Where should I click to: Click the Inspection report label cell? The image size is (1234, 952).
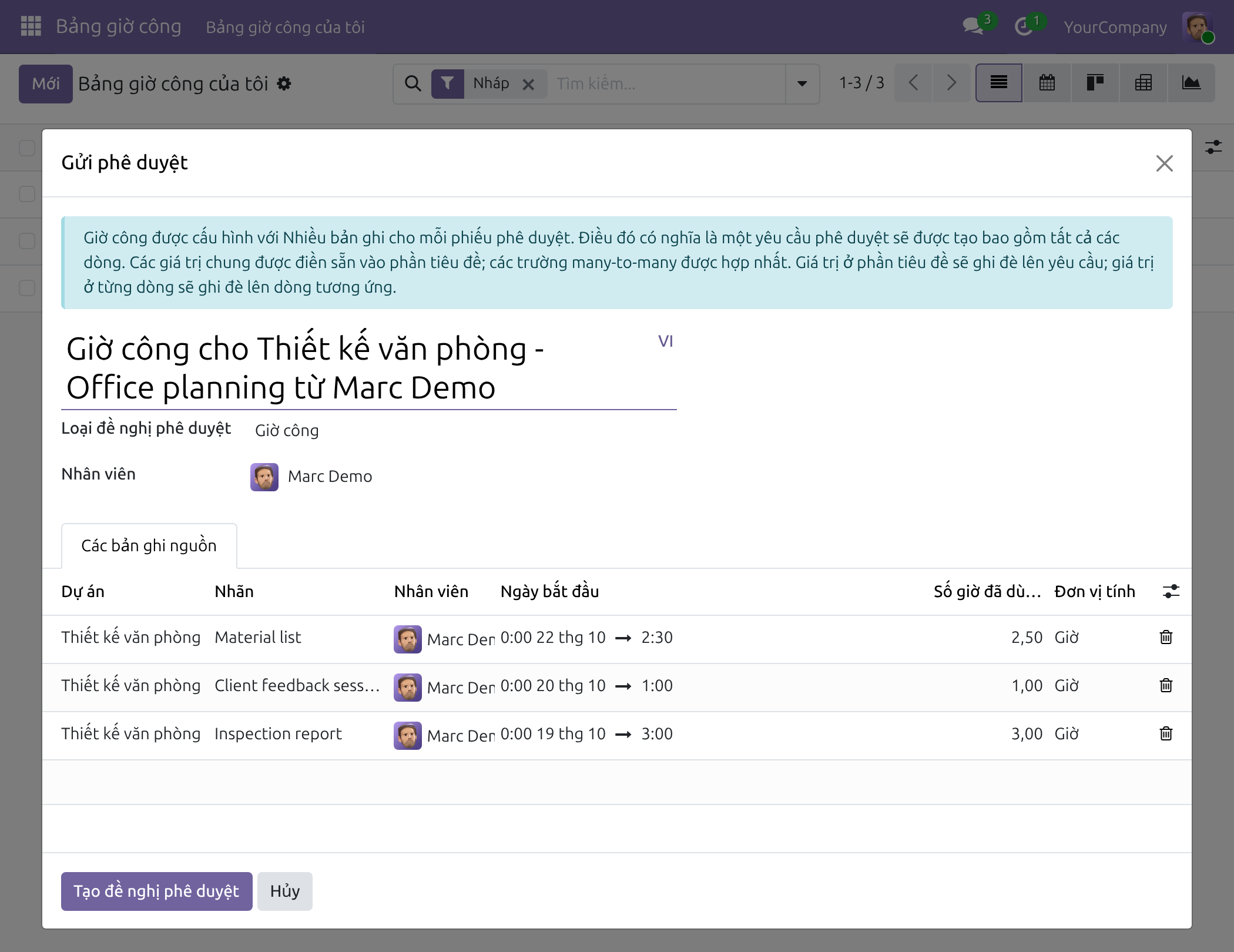point(278,733)
